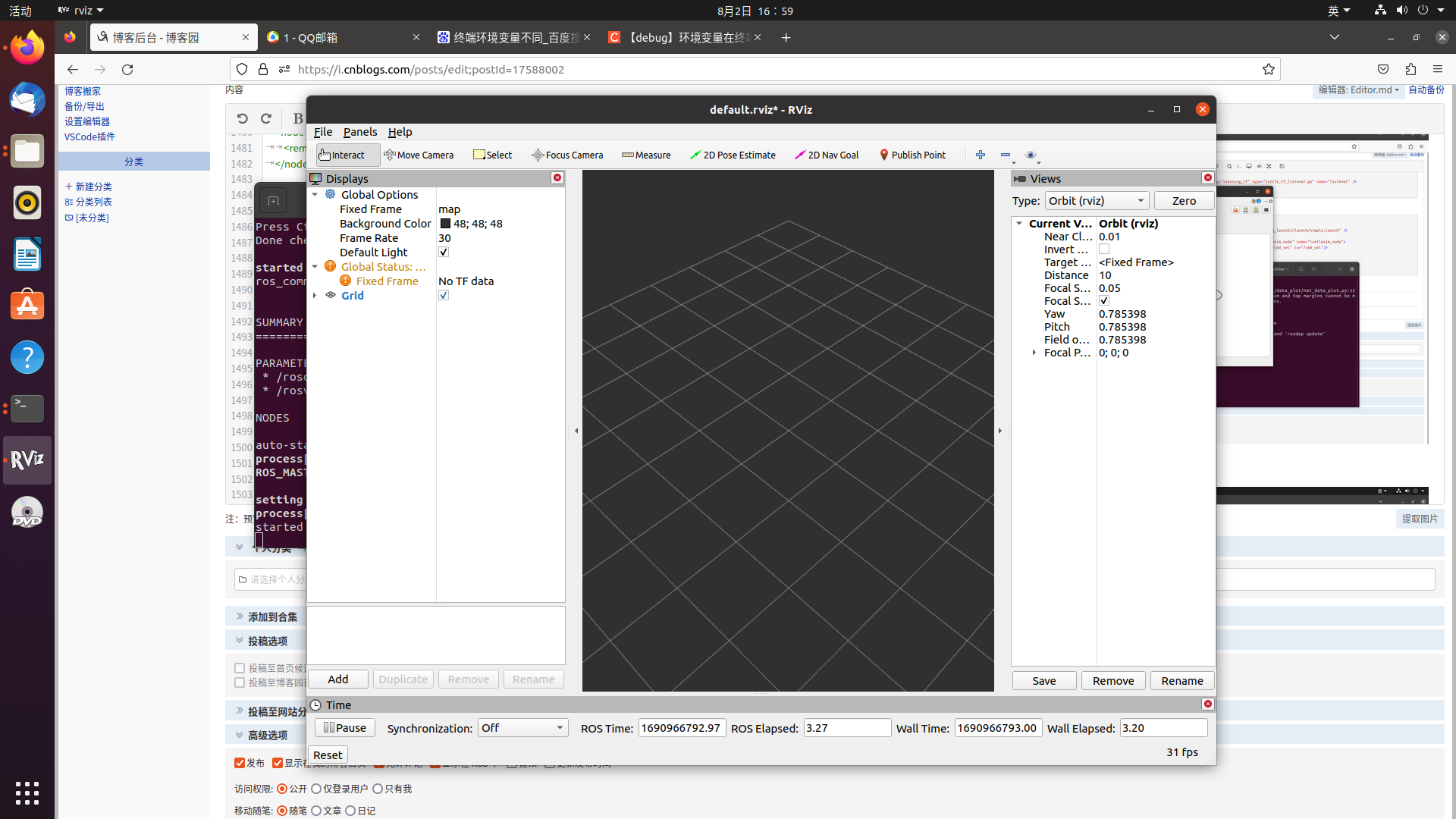Open the Orbit (rviz) view type dropdown
Image resolution: width=1456 pixels, height=819 pixels.
click(1097, 200)
